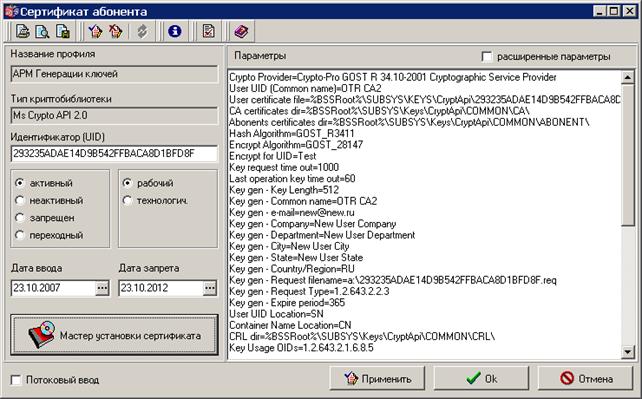The image size is (642, 399).
Task: Select the 'Abonents certificates dir' line
Action: coord(409,122)
